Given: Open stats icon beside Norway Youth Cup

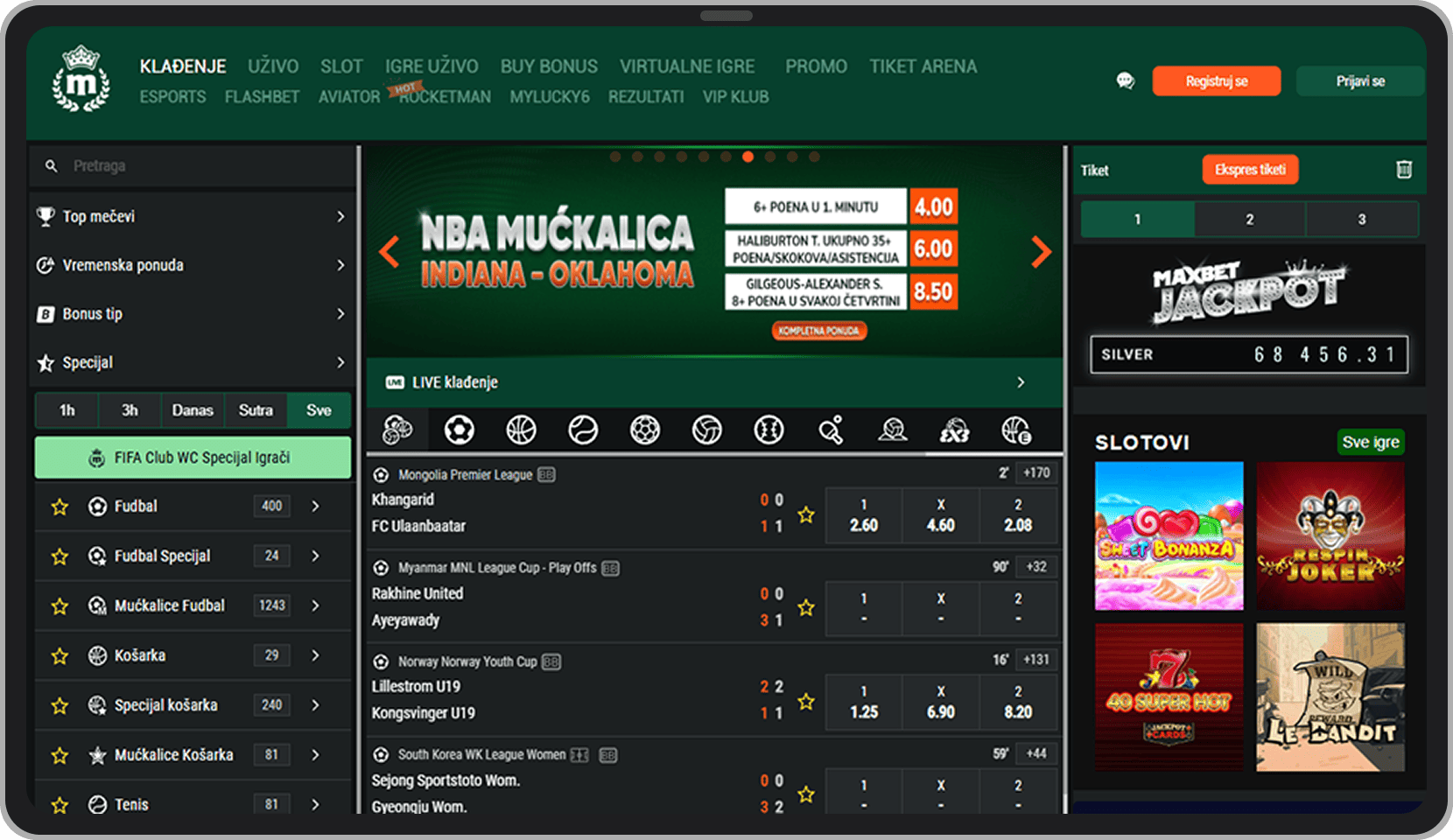Looking at the screenshot, I should [551, 661].
